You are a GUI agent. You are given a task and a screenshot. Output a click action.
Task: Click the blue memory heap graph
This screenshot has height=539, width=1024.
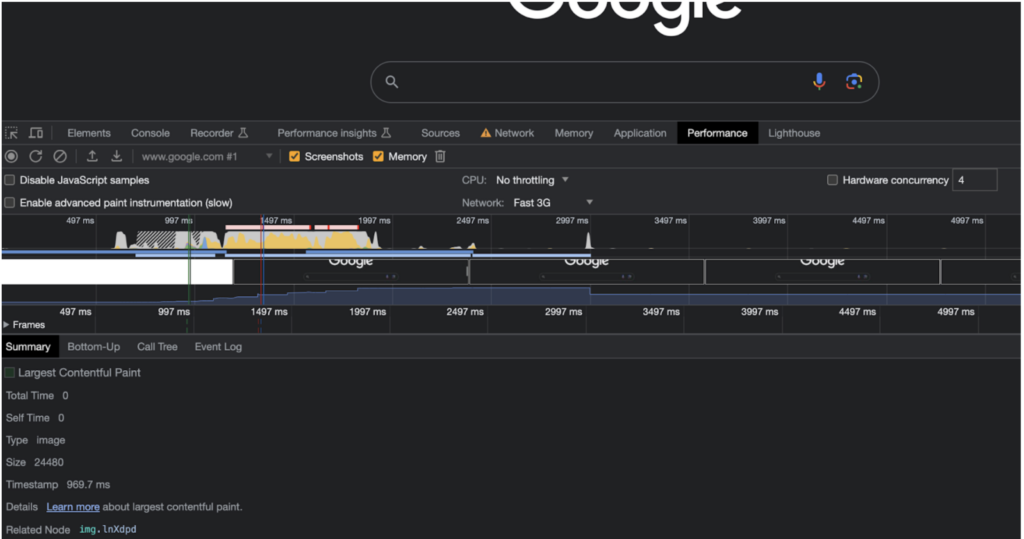[509, 295]
